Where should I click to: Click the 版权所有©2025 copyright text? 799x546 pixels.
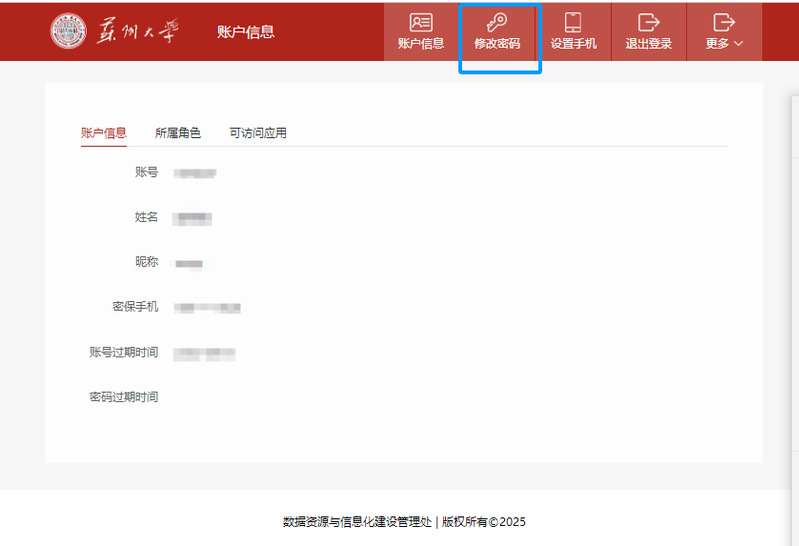[x=484, y=521]
